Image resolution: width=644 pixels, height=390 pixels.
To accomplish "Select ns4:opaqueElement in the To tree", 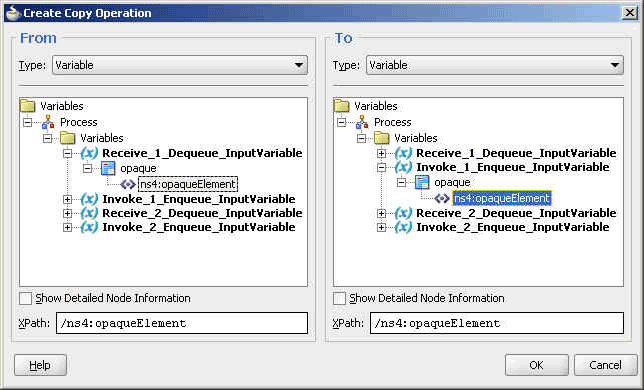I will pos(501,198).
